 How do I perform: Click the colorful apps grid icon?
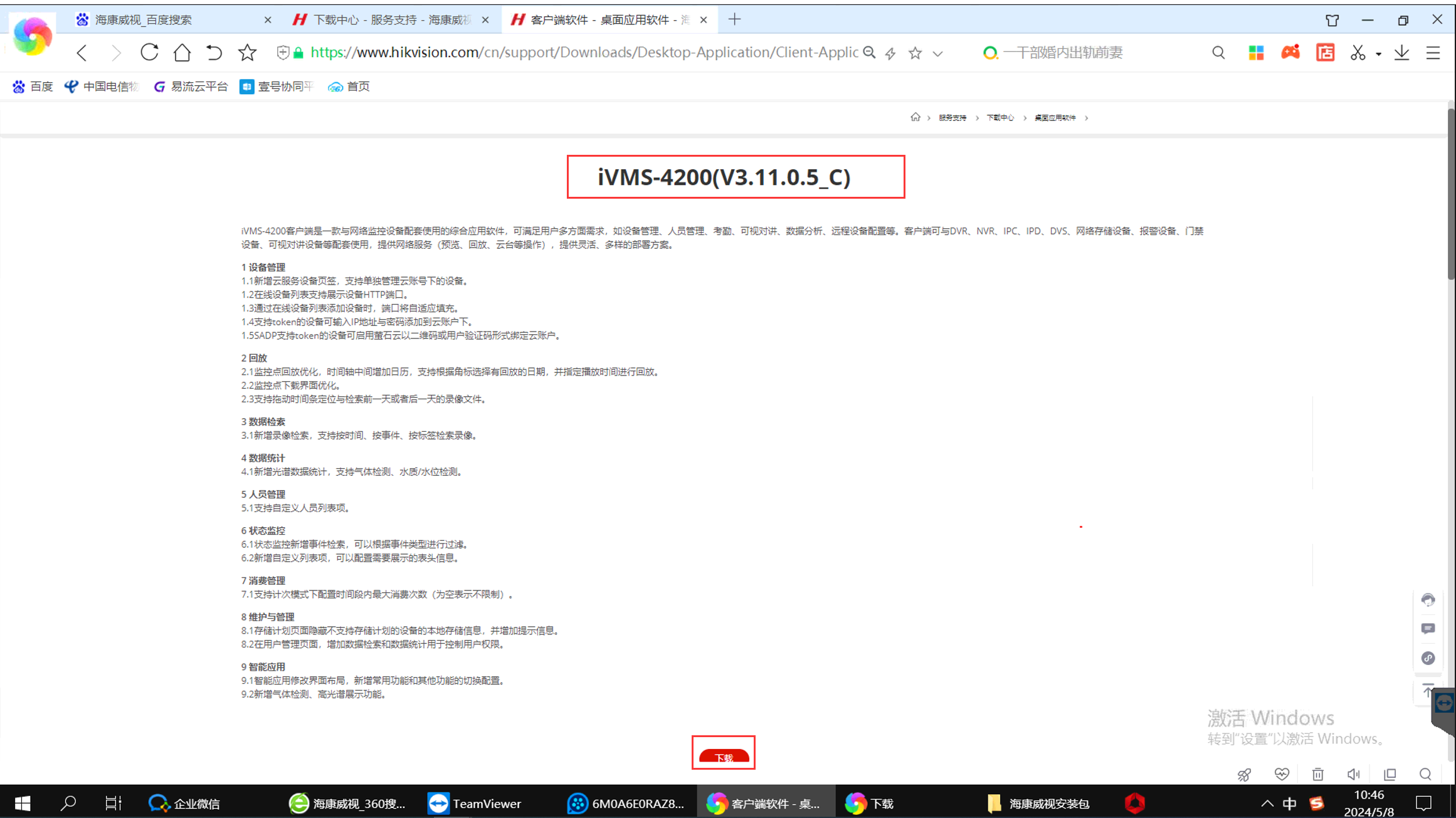click(x=1255, y=53)
